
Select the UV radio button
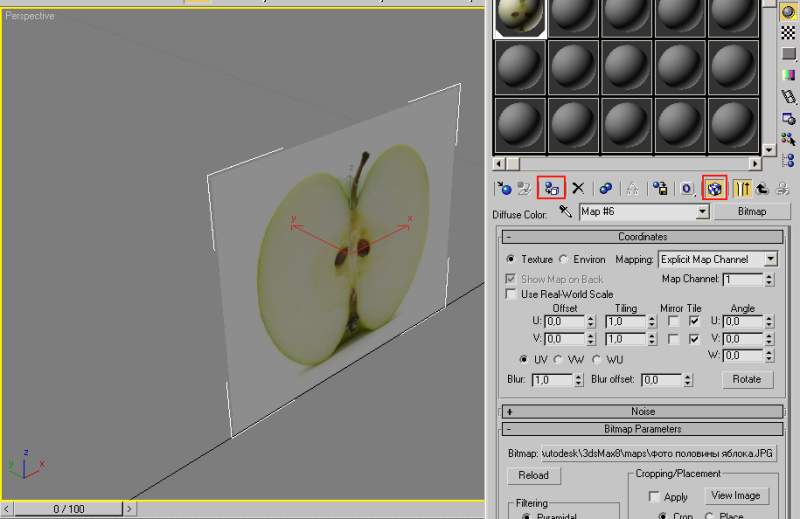[523, 359]
